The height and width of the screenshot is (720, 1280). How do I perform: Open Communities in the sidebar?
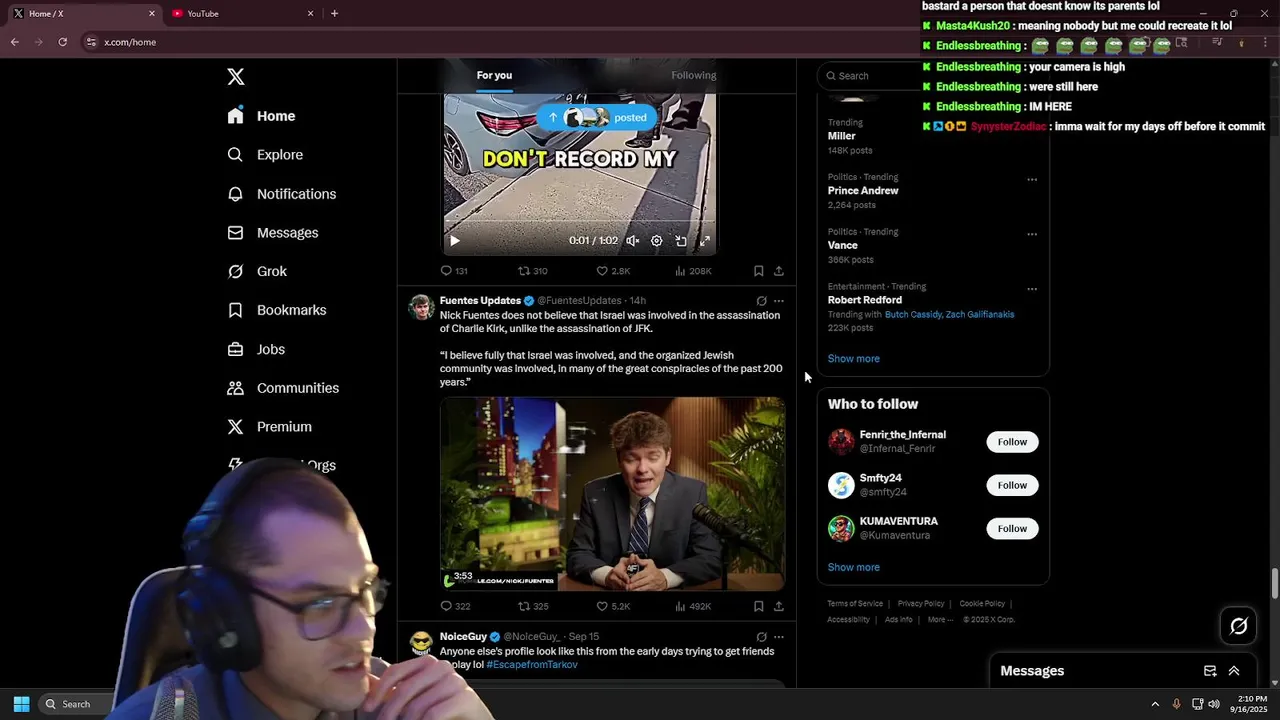tap(283, 388)
